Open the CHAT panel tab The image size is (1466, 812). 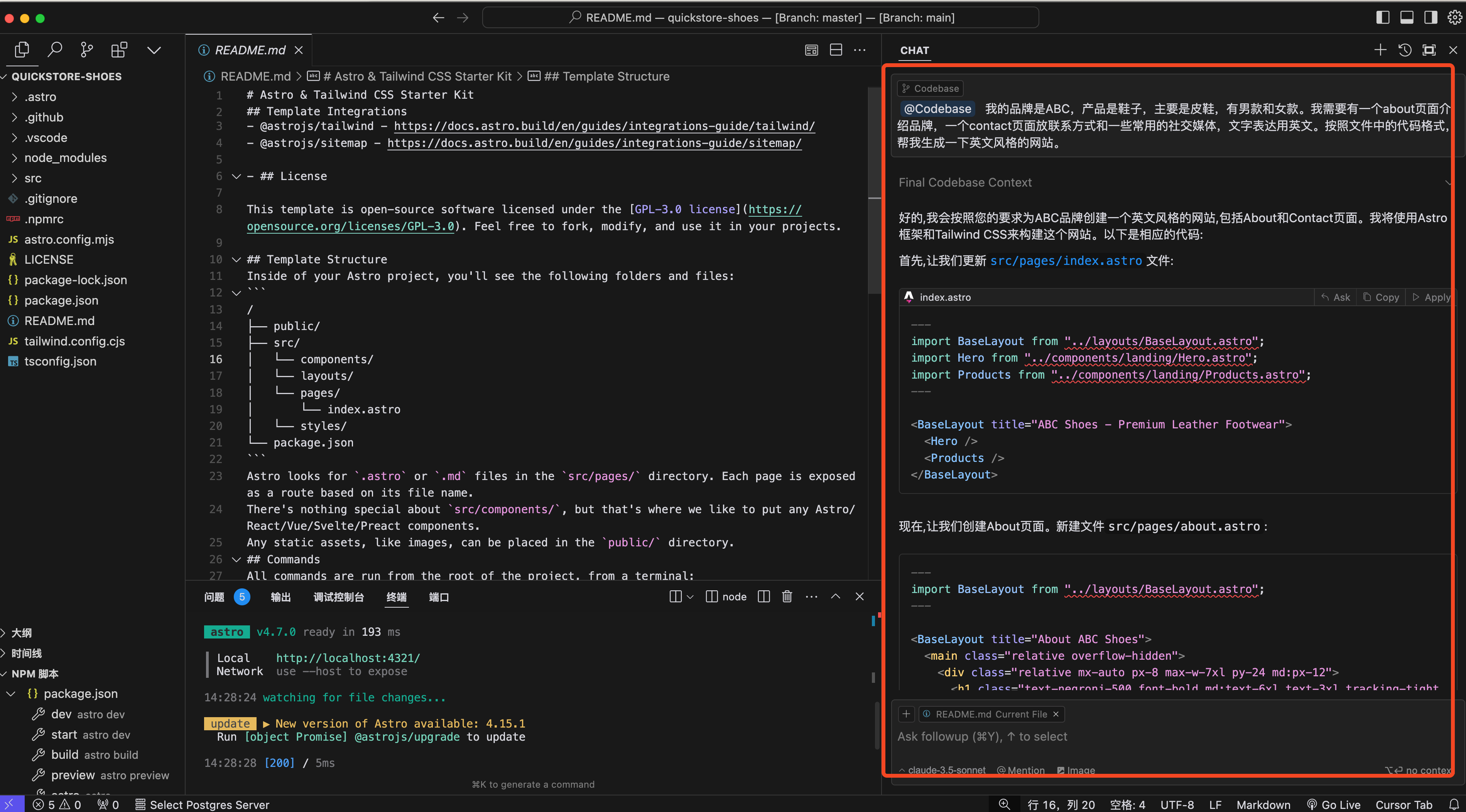(x=915, y=50)
